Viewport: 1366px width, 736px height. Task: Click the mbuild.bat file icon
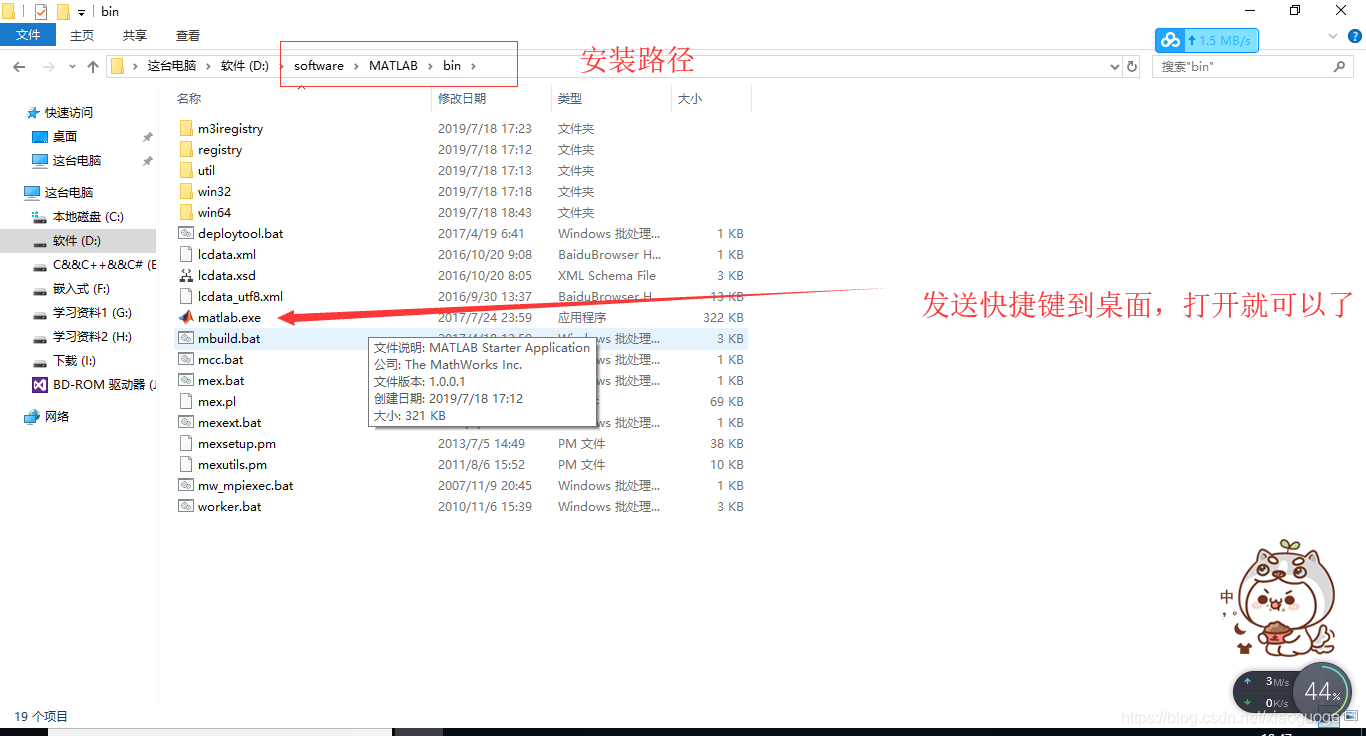coord(185,338)
